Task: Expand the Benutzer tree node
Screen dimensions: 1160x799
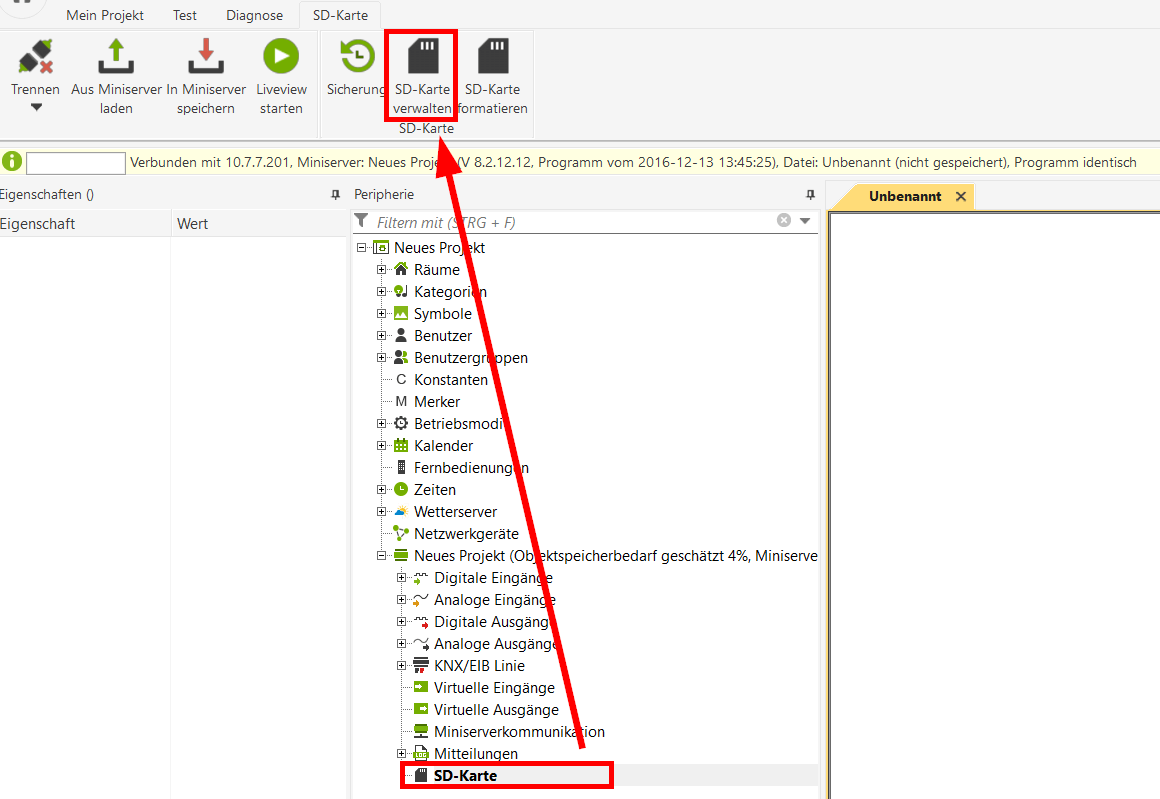Action: point(381,336)
